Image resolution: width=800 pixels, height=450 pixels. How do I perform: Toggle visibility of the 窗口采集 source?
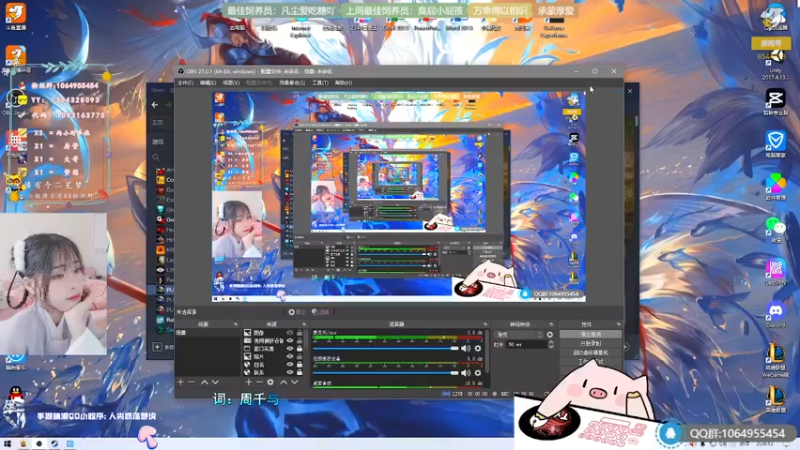[x=290, y=348]
